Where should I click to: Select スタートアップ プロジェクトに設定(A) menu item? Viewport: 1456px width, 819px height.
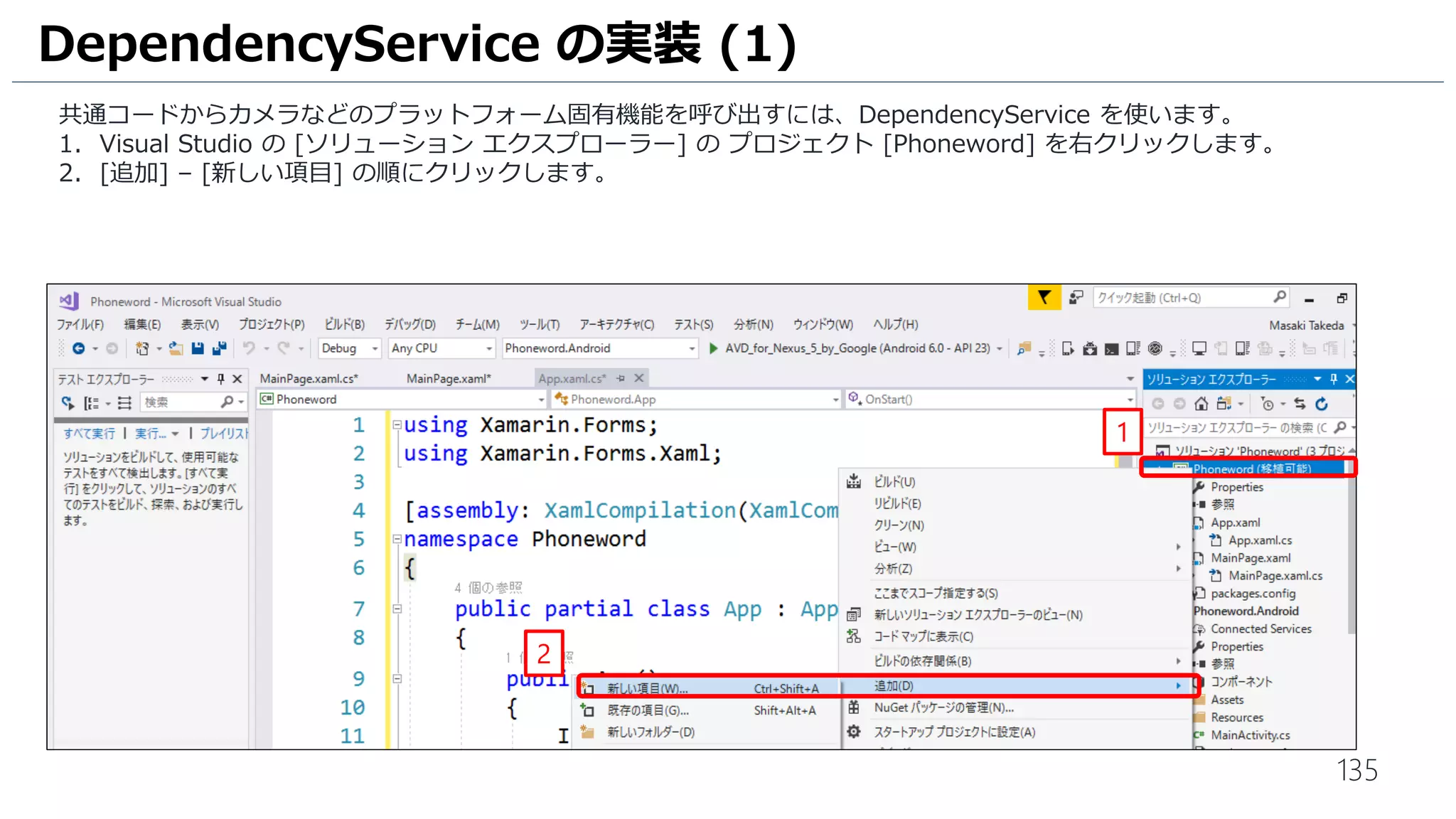[1017, 732]
